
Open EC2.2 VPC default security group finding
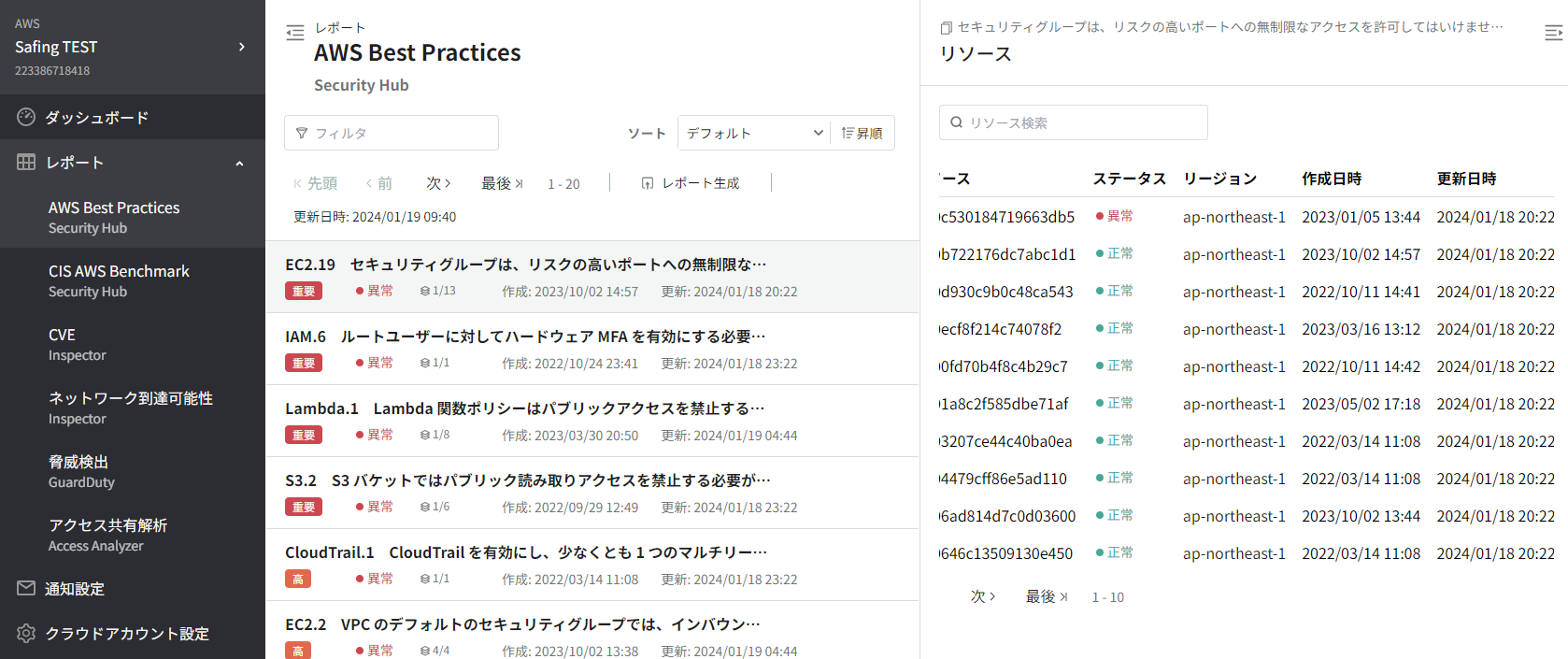(x=592, y=630)
